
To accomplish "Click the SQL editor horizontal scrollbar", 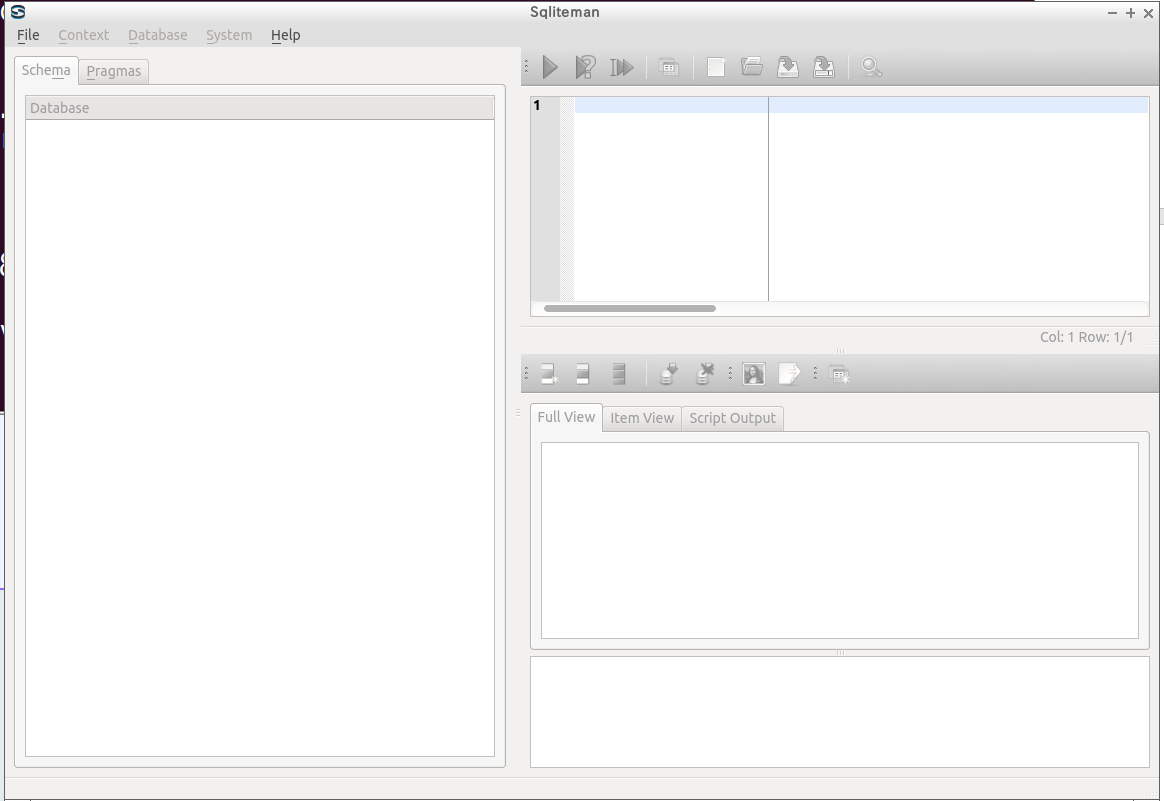I will coord(630,308).
